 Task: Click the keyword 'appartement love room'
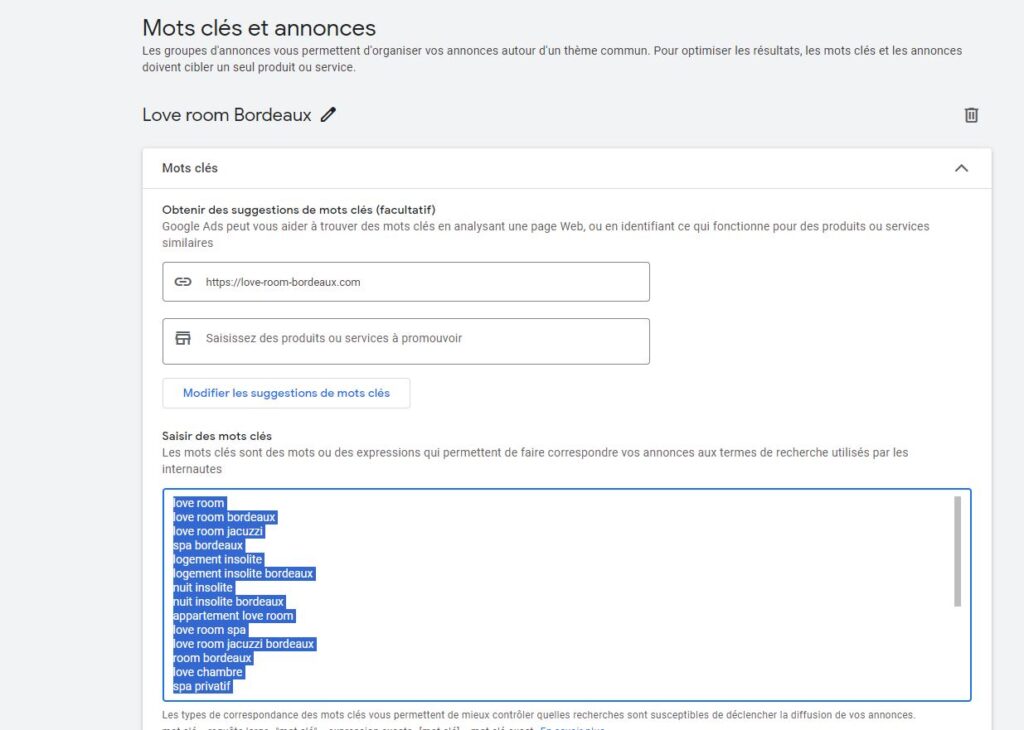click(234, 616)
